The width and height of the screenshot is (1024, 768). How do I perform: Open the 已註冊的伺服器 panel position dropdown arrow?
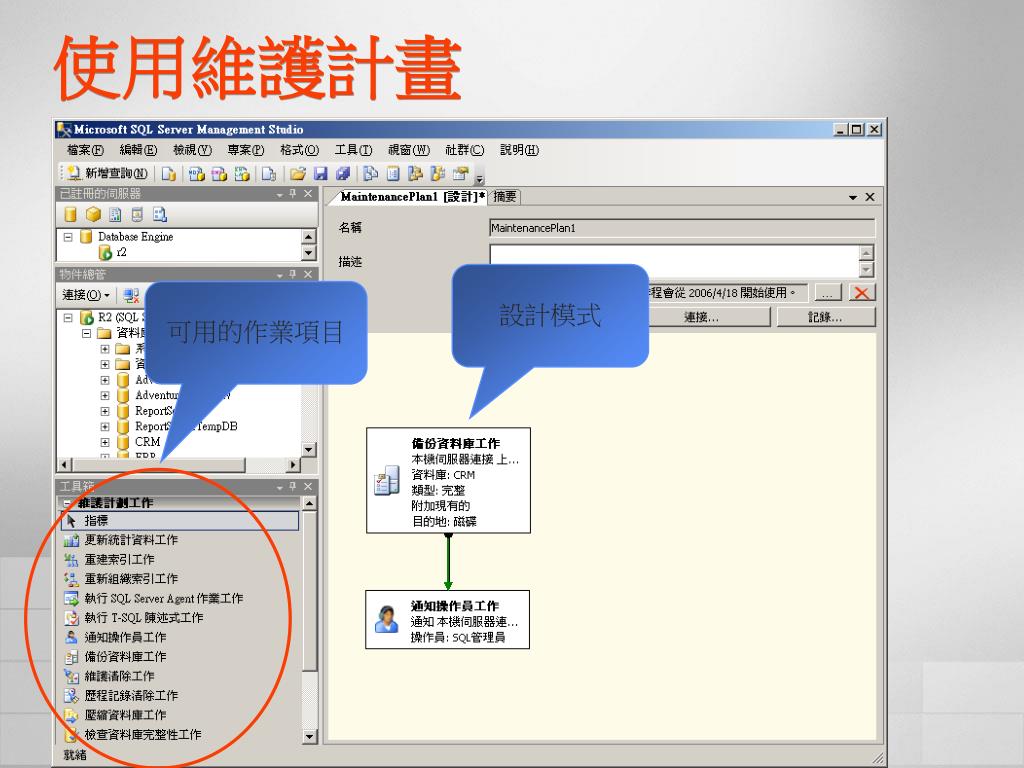280,195
